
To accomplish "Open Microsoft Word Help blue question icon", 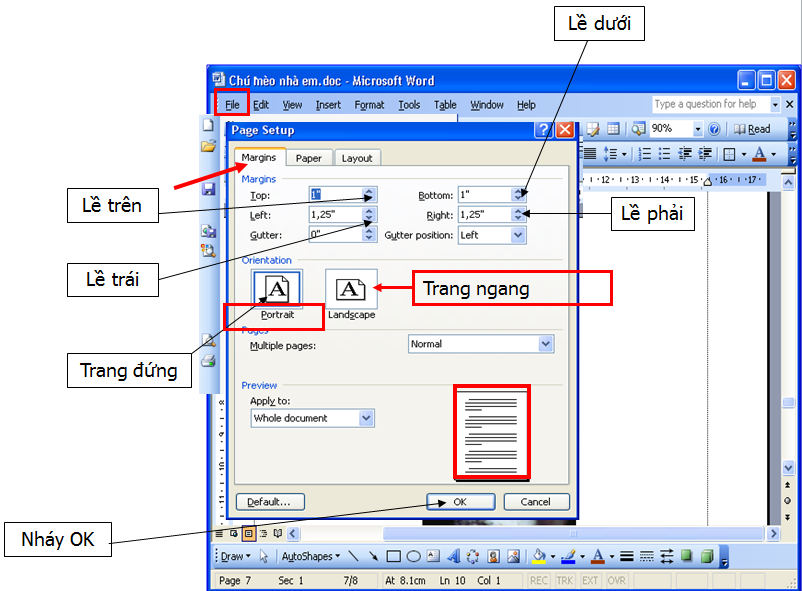I will 715,129.
